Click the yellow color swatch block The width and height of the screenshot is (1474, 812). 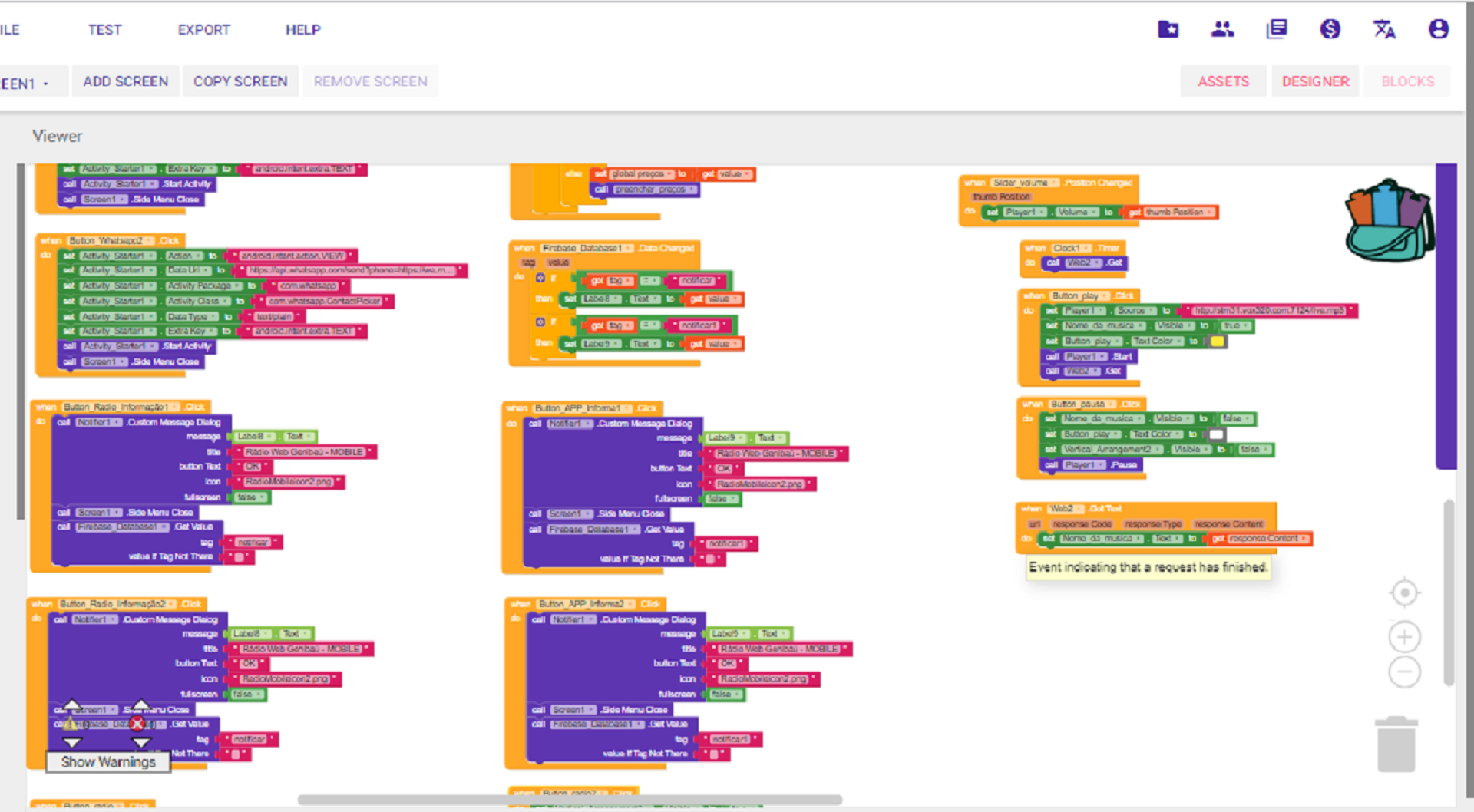point(1218,342)
